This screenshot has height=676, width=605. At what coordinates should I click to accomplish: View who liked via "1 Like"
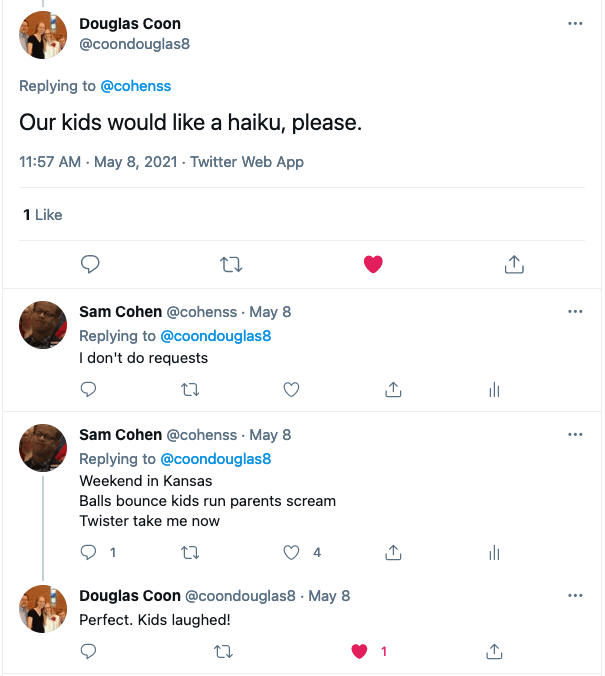click(43, 215)
